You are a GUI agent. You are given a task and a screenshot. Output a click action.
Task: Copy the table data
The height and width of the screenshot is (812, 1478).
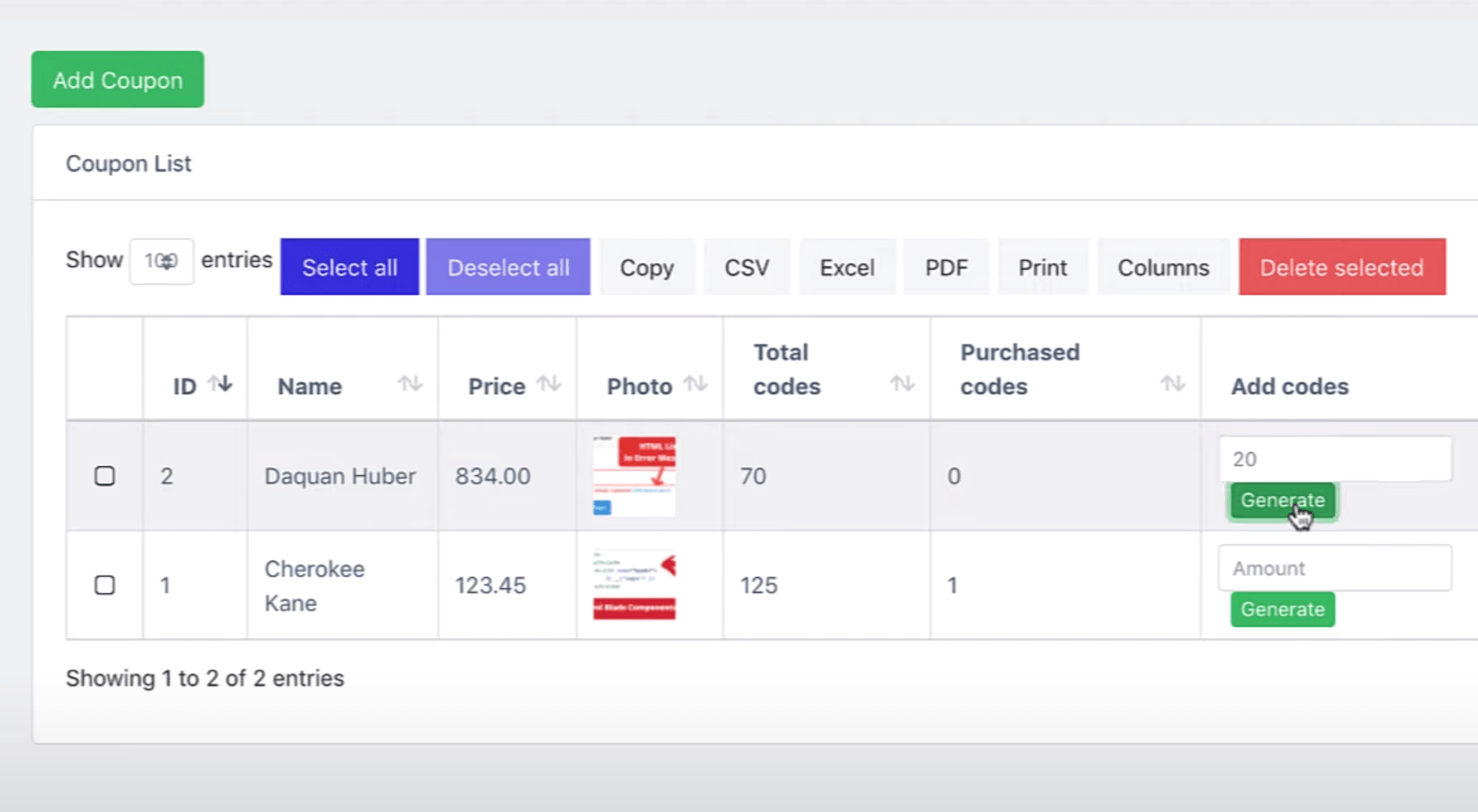point(647,267)
